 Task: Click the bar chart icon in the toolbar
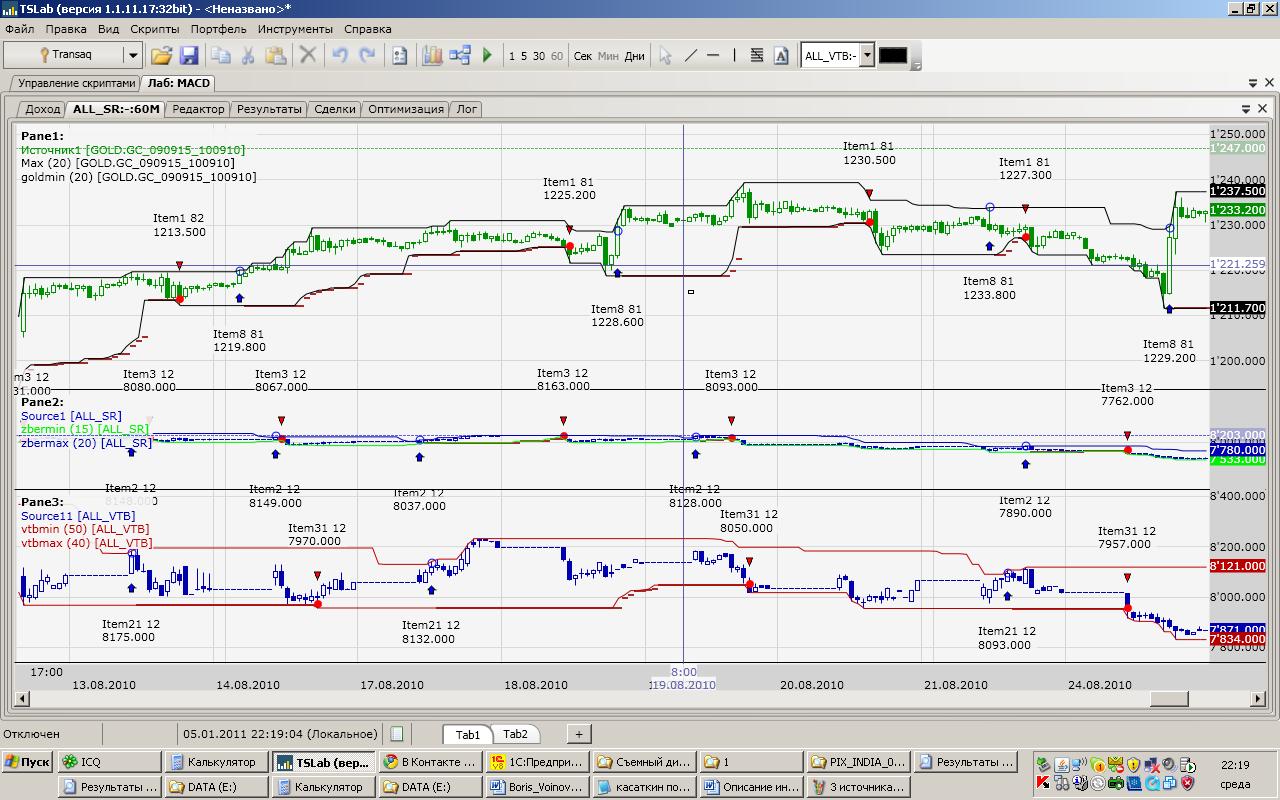432,56
